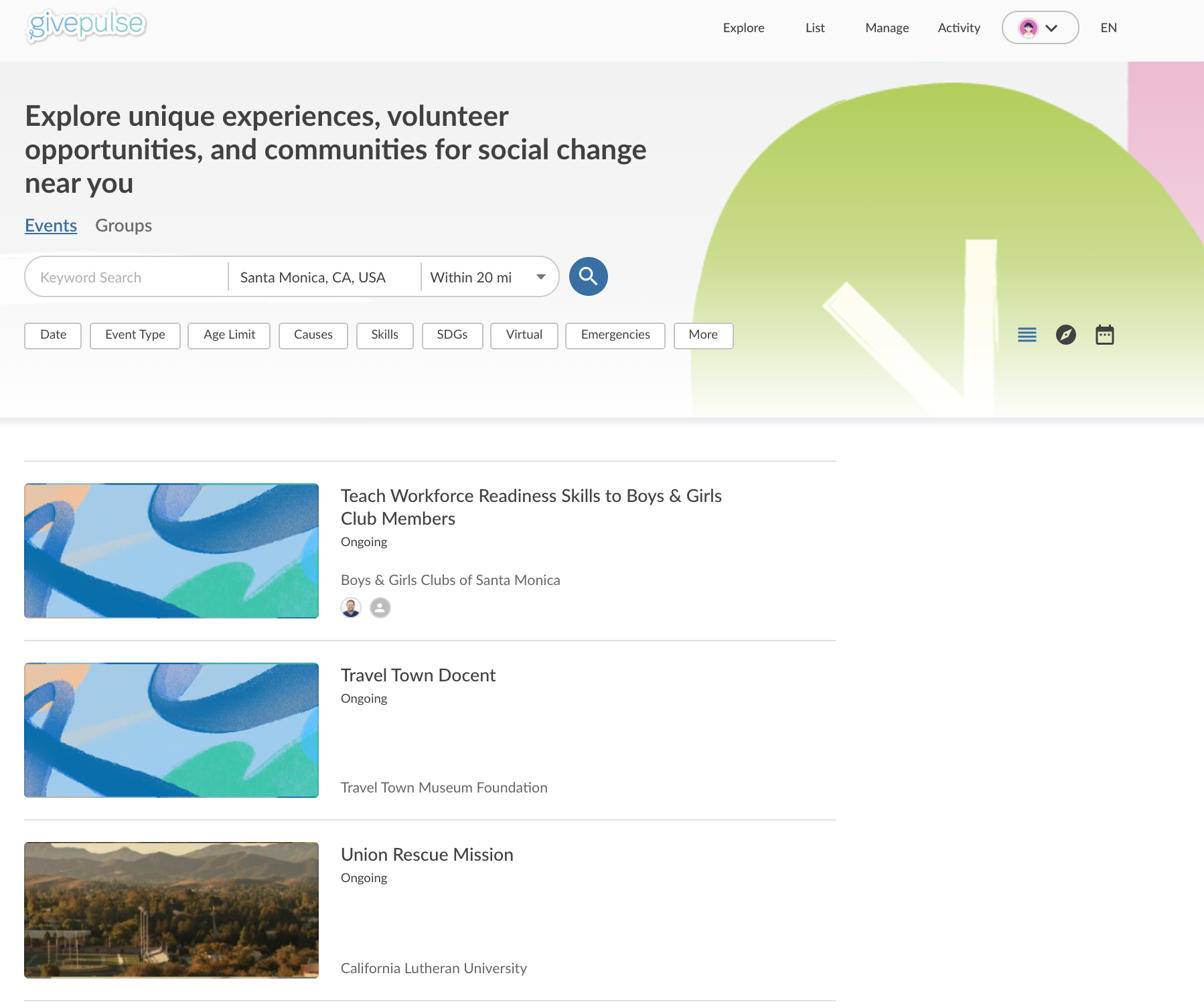Change language via EN selector
This screenshot has height=1008, width=1204.
click(x=1108, y=27)
